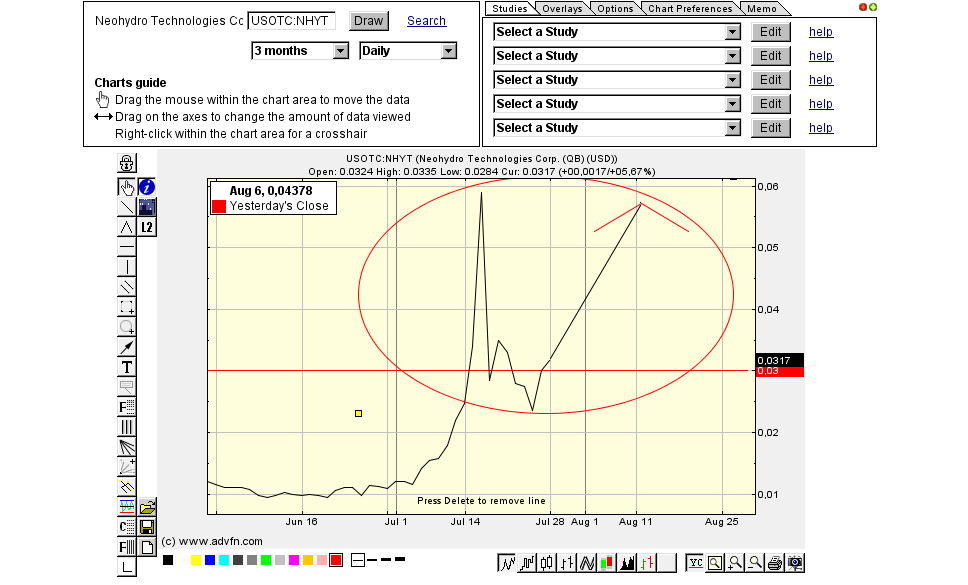Select the hand pan tool
This screenshot has width=968, height=585.
coord(127,186)
